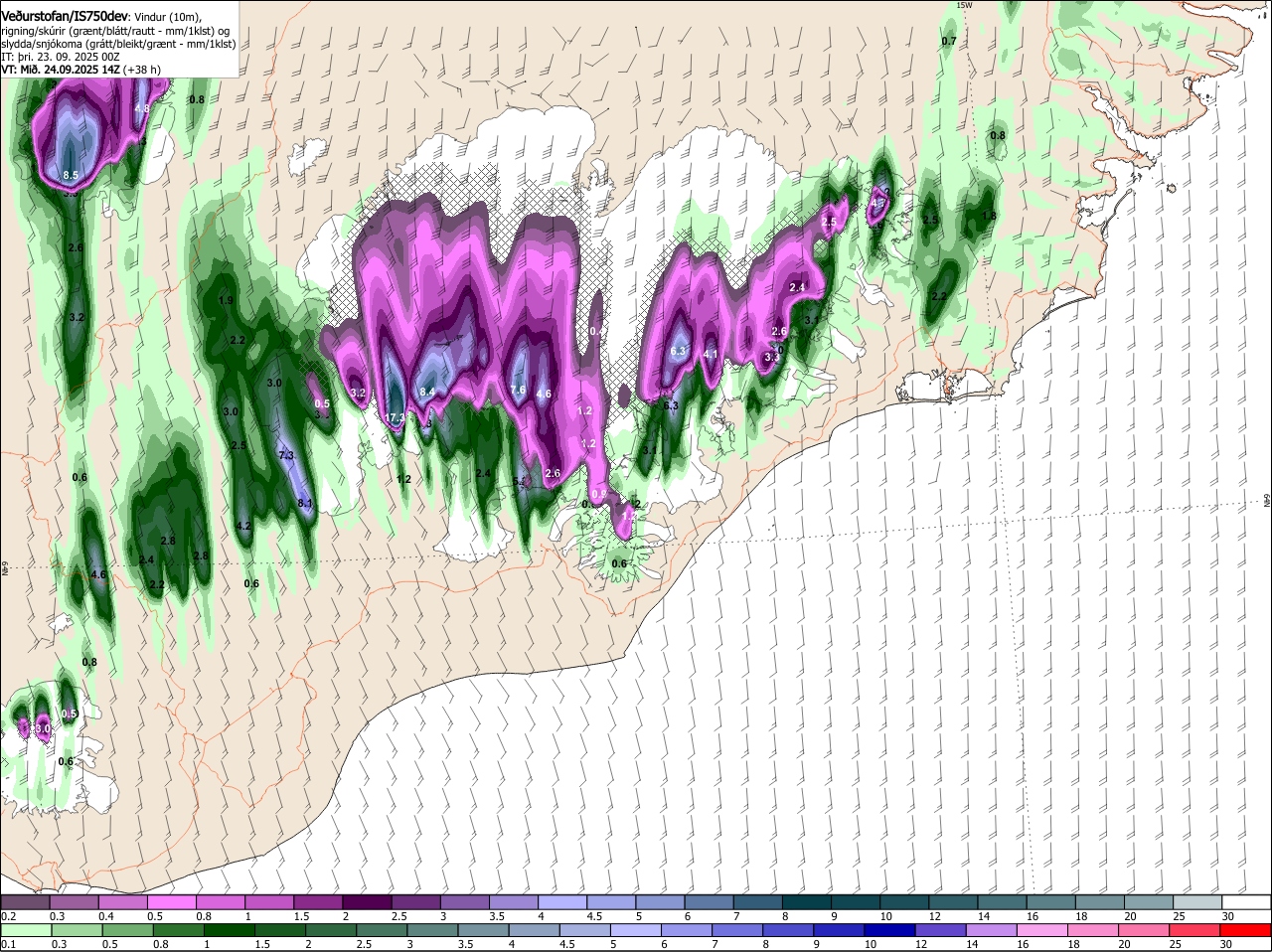This screenshot has width=1272, height=952.
Task: Click the 4.2 rain value label
Action: pos(243,526)
